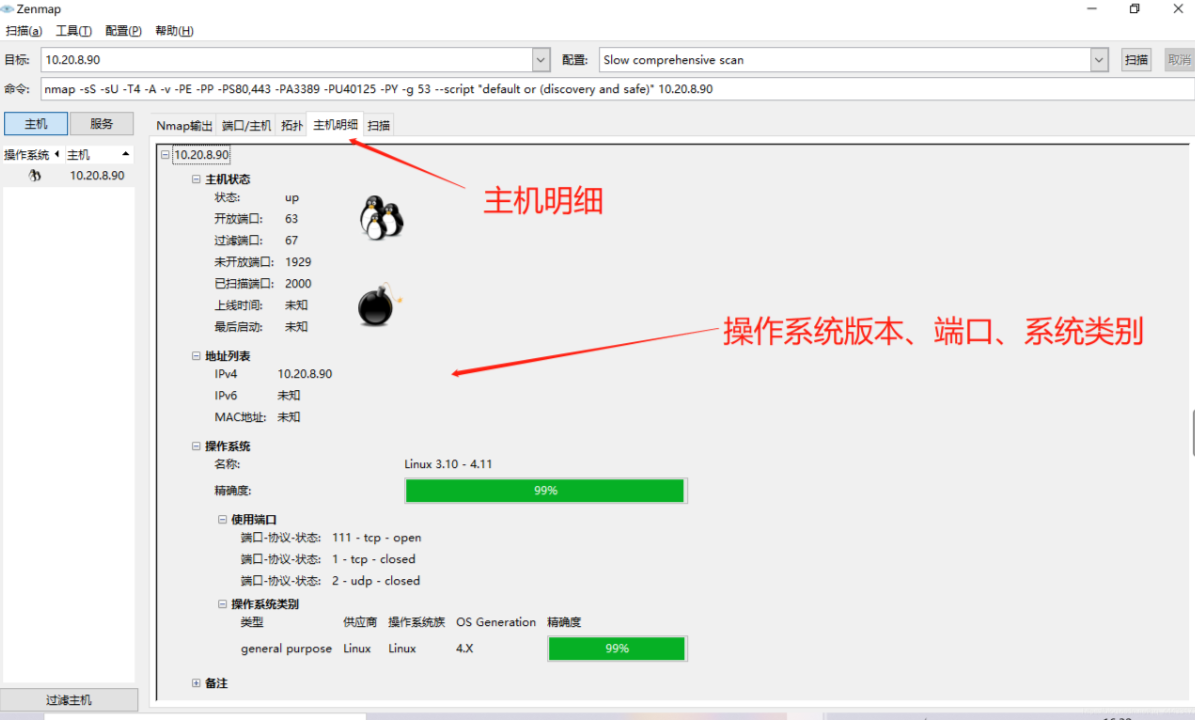The width and height of the screenshot is (1195, 720).
Task: Collapse the 主机状态 section
Action: point(196,179)
